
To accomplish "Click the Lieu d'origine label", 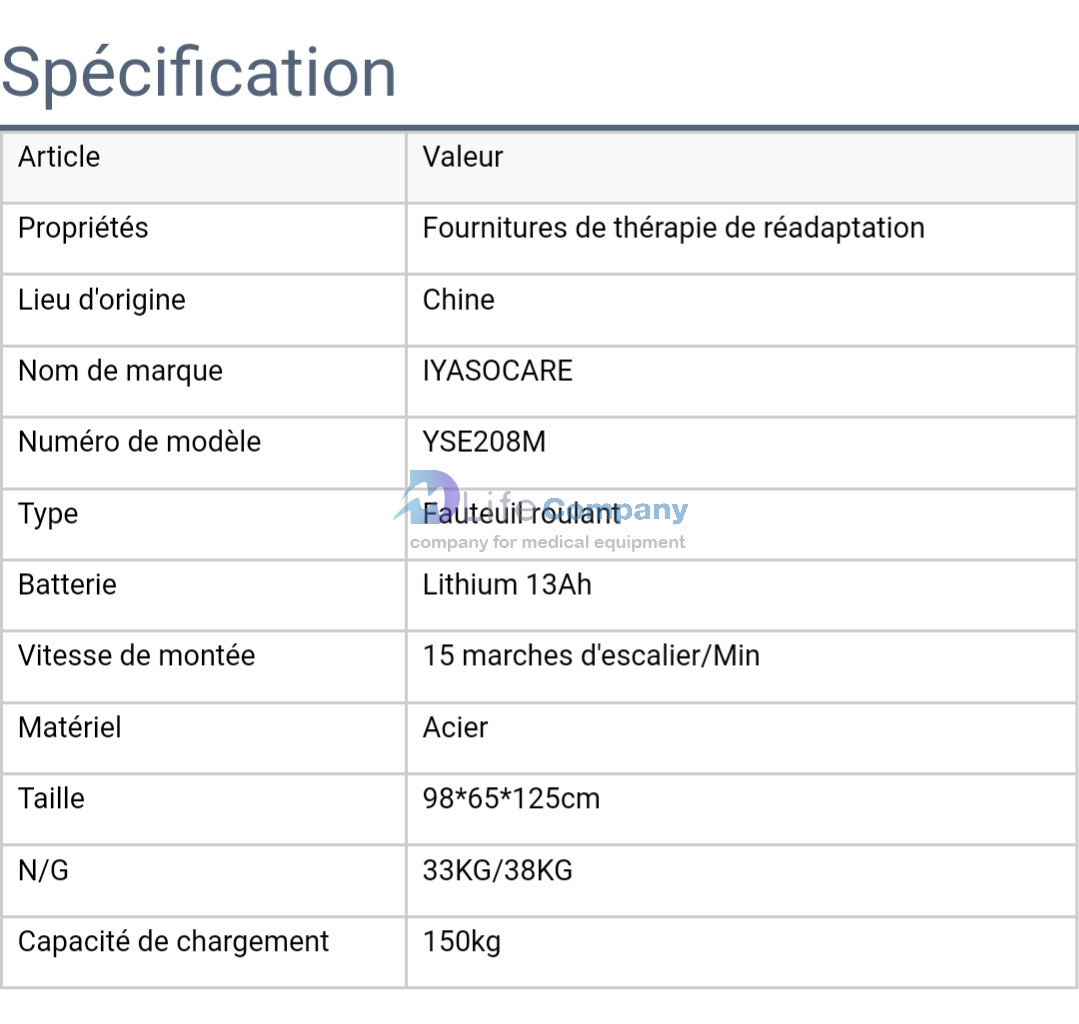I will click(102, 300).
